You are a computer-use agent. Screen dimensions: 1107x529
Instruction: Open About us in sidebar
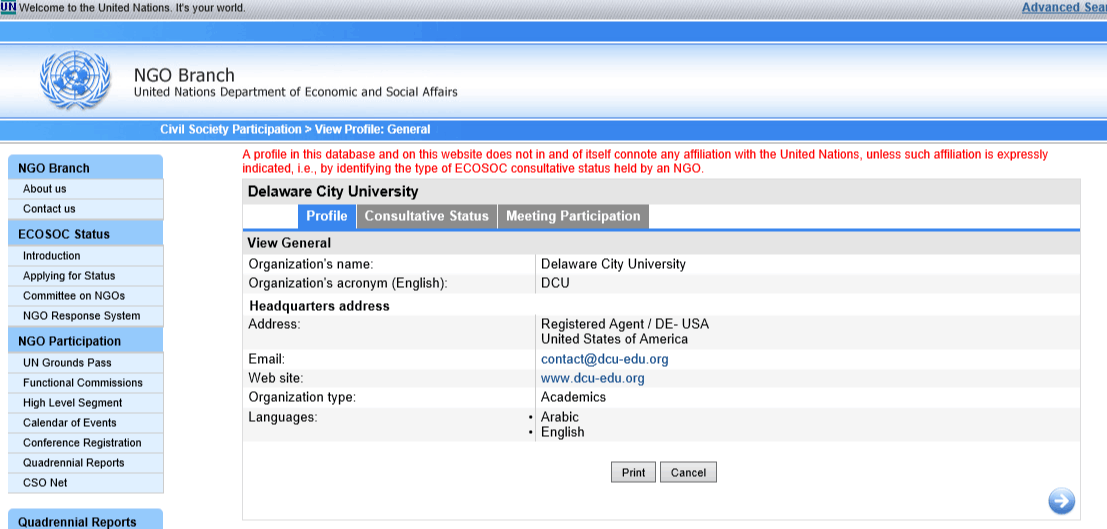point(45,189)
